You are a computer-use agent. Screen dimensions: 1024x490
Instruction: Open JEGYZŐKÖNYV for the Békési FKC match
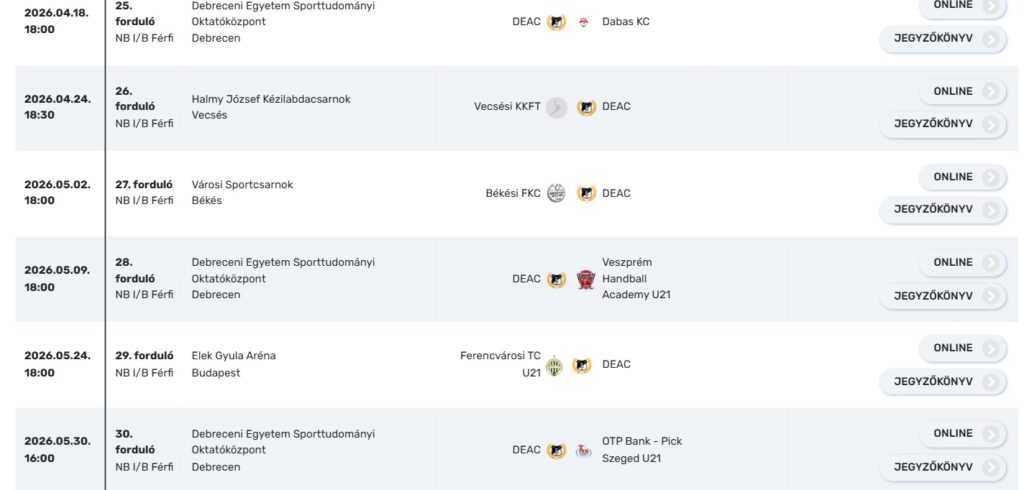click(x=943, y=210)
